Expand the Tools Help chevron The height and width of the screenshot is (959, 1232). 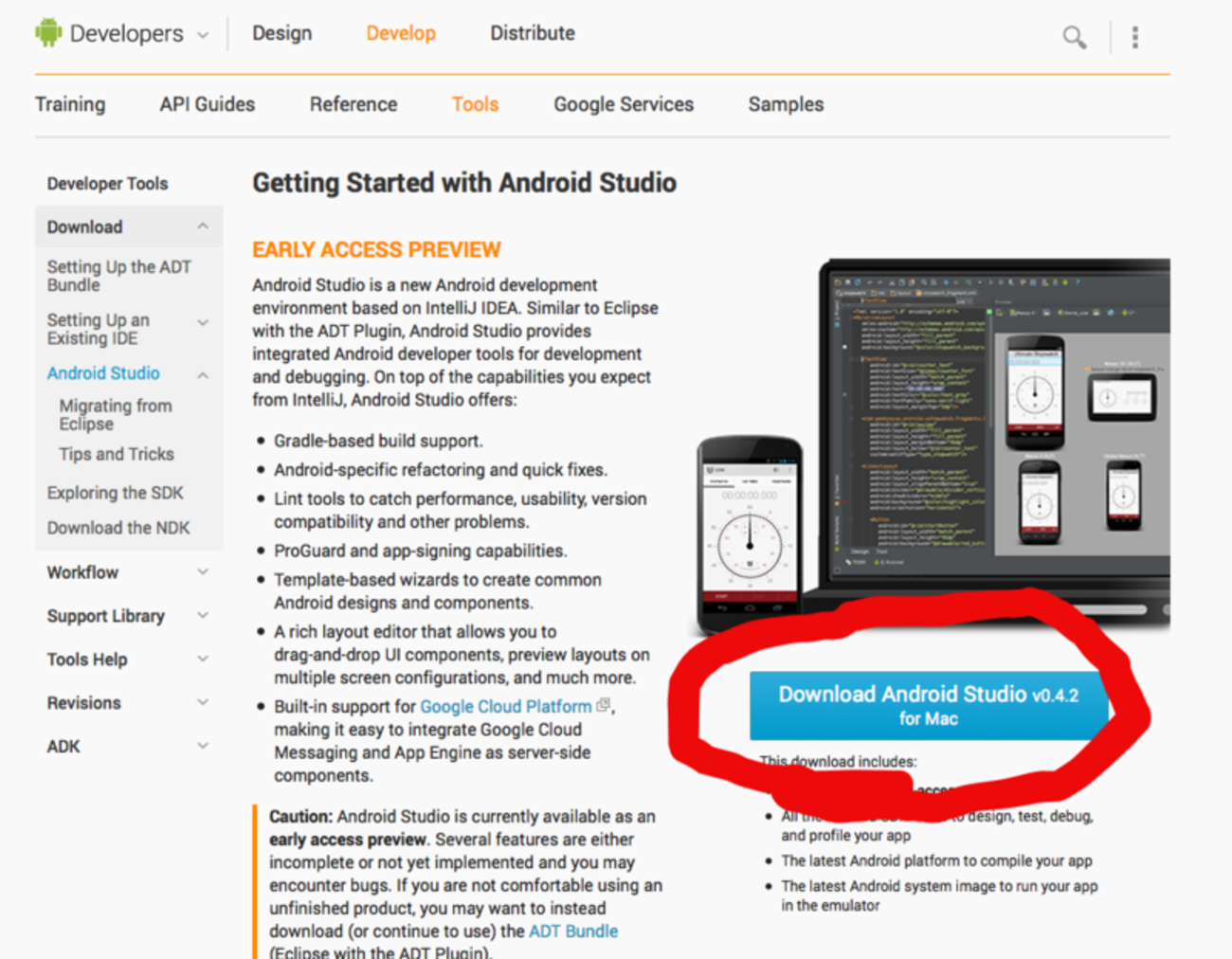203,659
